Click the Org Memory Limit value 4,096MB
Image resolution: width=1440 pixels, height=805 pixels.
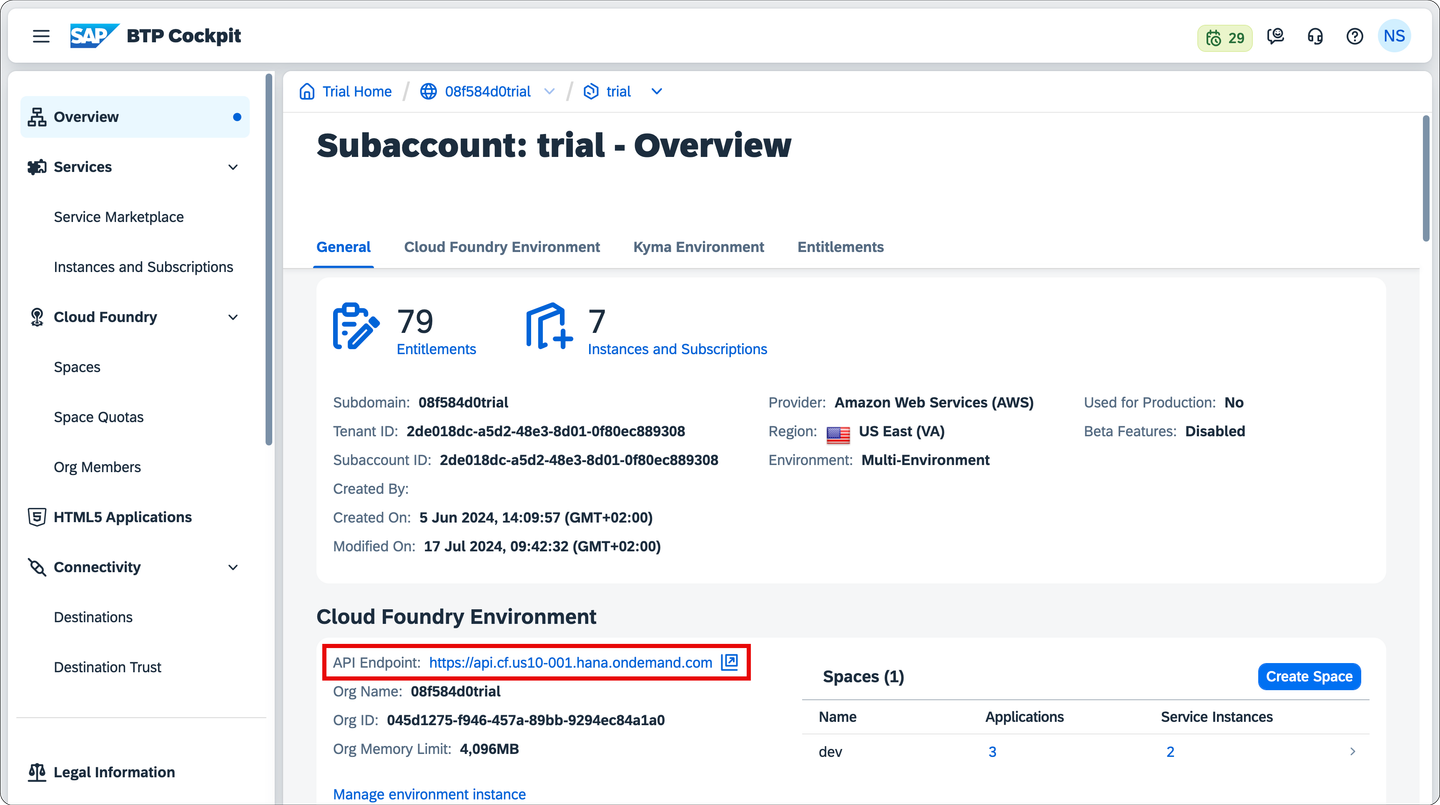point(489,749)
